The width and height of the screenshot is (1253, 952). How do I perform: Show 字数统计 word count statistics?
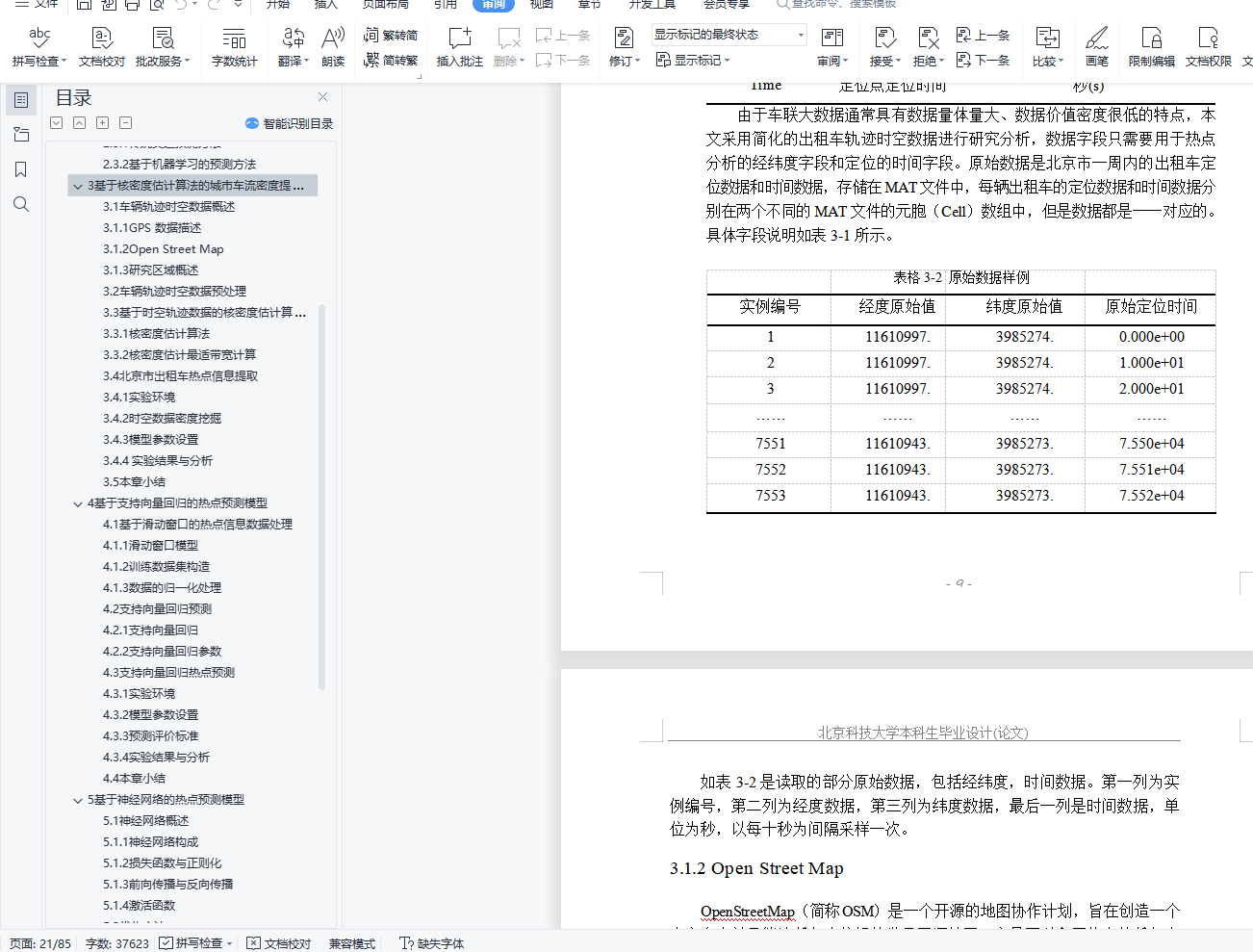[234, 46]
